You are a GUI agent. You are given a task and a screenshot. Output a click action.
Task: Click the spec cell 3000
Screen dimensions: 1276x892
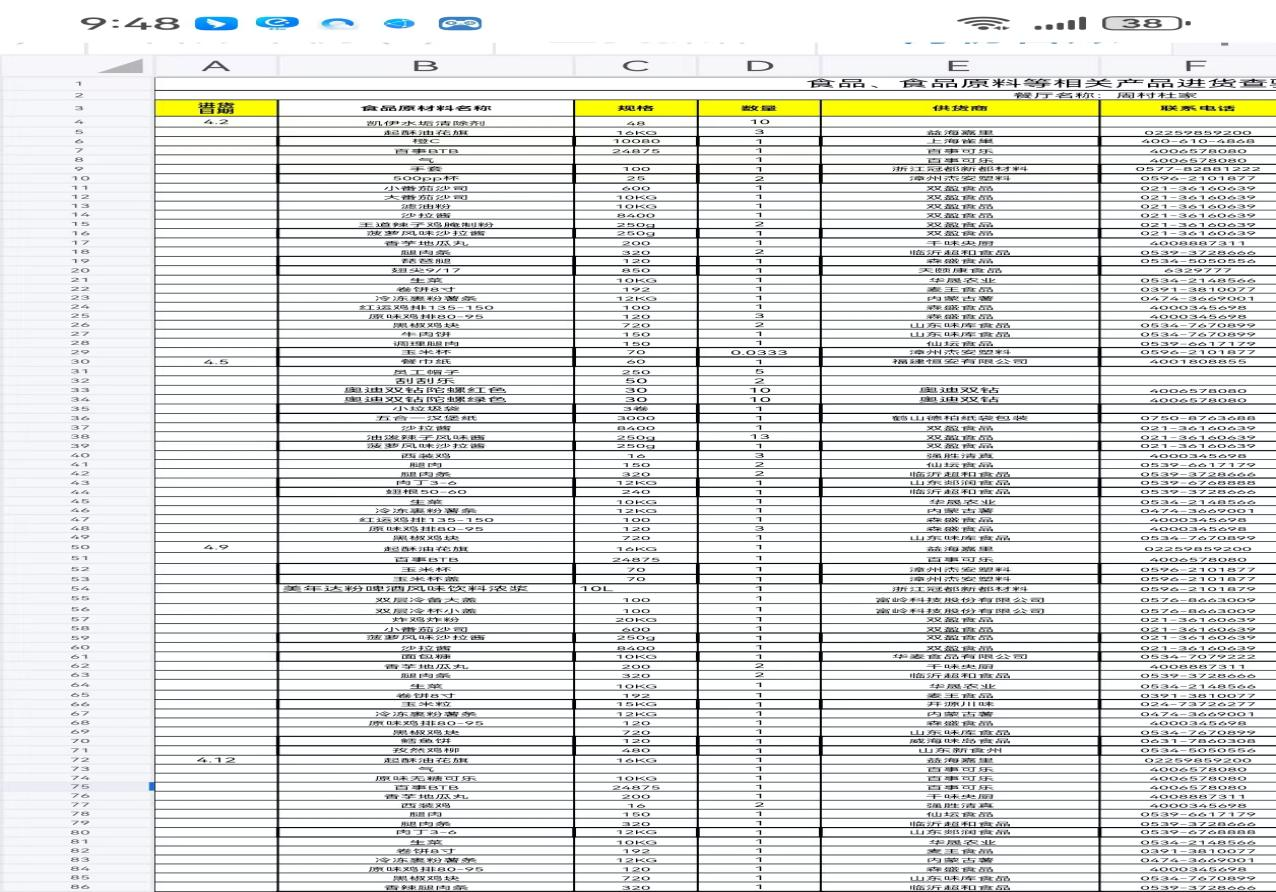(x=636, y=418)
